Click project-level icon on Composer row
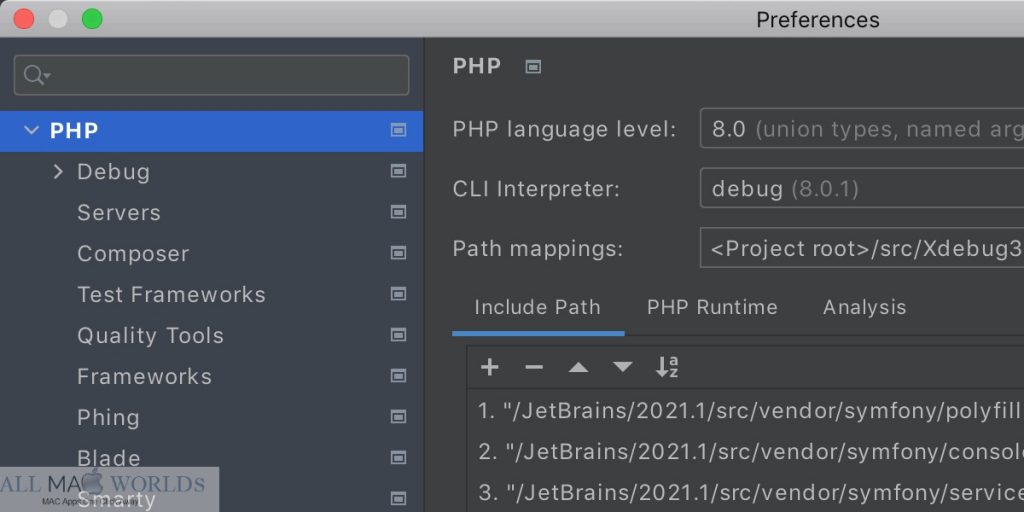This screenshot has height=512, width=1024. click(x=398, y=253)
